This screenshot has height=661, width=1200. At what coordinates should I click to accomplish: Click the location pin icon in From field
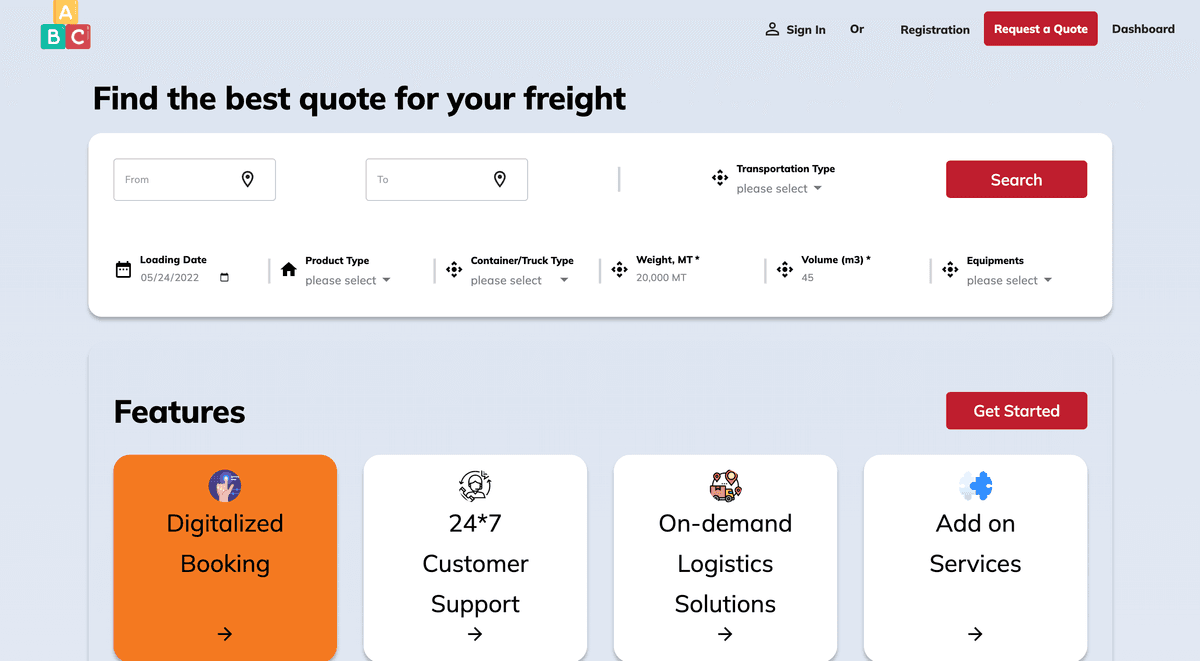tap(247, 179)
